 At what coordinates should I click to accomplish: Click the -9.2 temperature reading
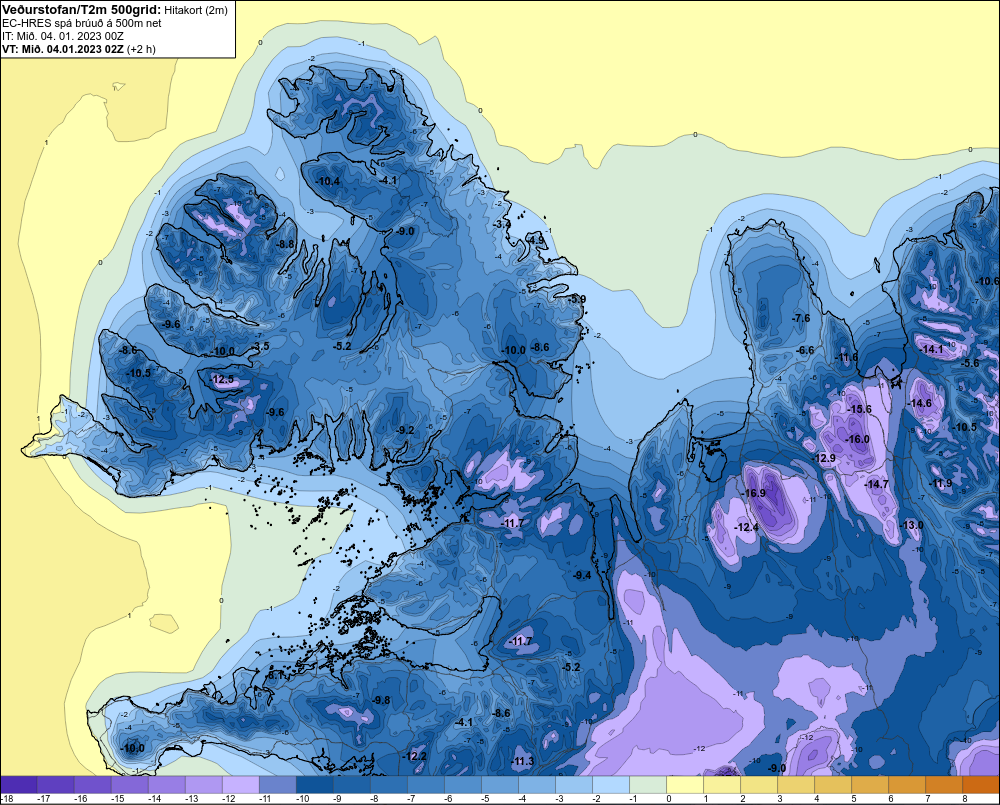(x=404, y=430)
